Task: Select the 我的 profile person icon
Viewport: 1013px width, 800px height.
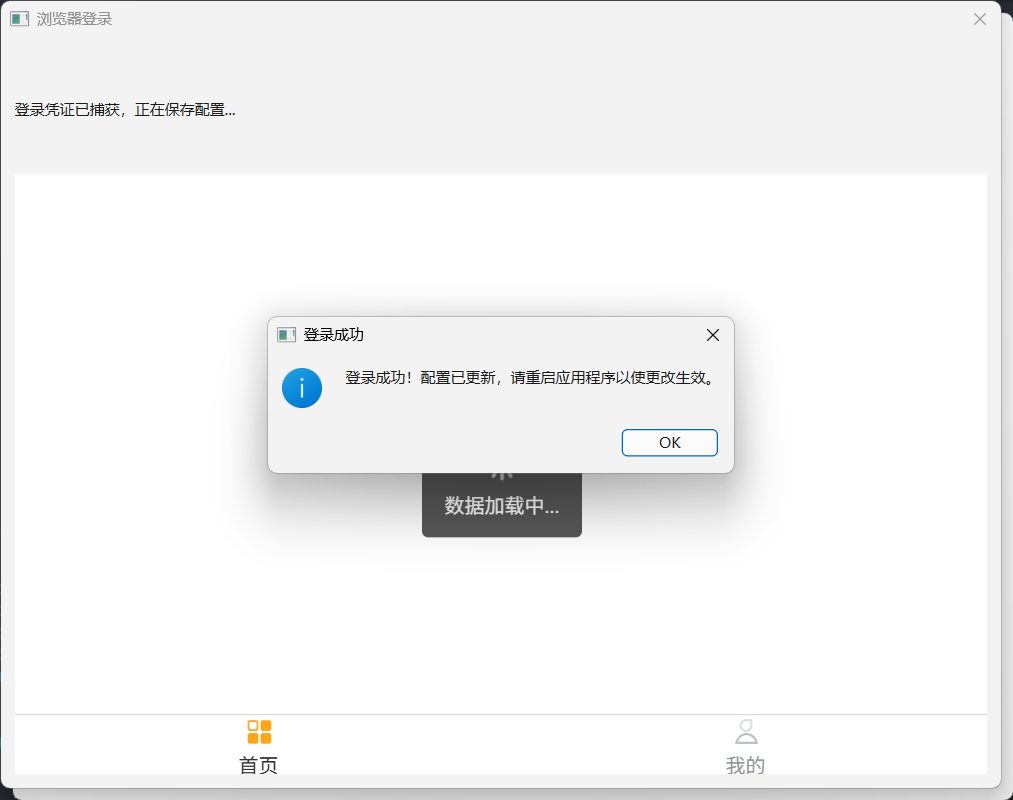Action: point(746,732)
